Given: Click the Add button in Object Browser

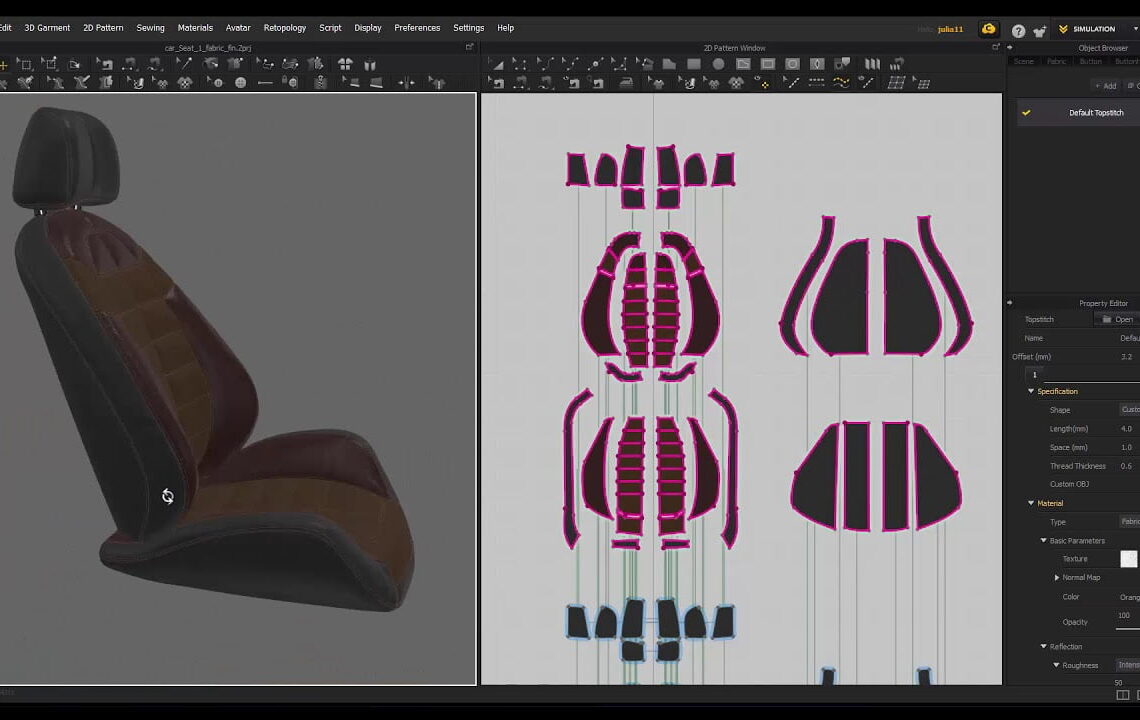Looking at the screenshot, I should (1106, 85).
